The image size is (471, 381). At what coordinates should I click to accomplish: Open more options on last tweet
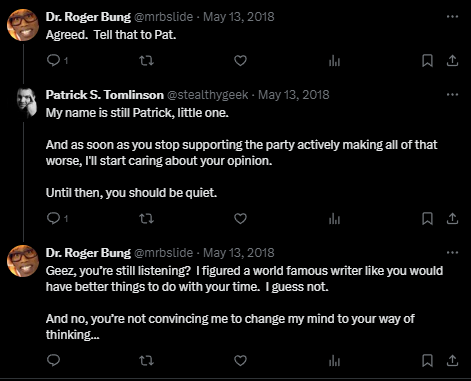[x=452, y=252]
